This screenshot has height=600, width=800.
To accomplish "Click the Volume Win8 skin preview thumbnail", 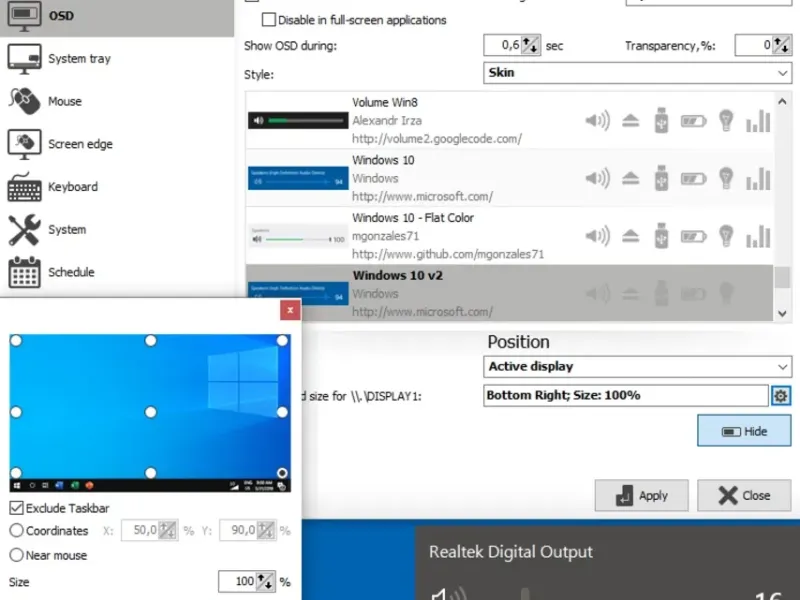I will [x=298, y=120].
